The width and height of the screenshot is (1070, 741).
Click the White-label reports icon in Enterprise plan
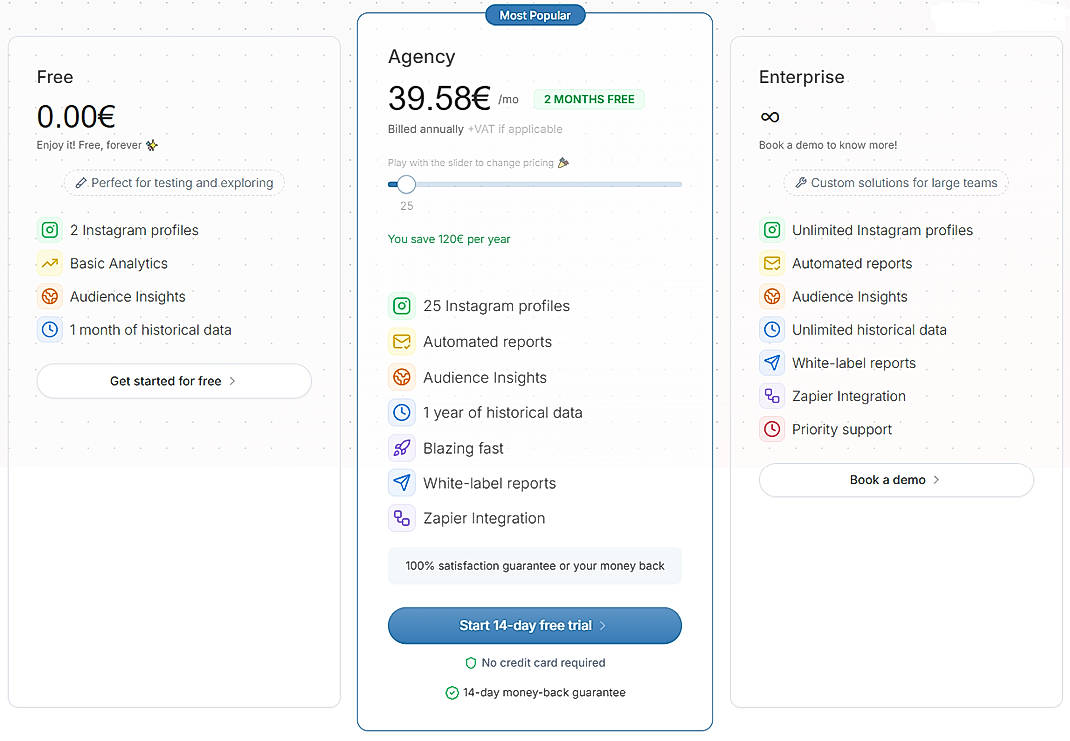click(772, 363)
